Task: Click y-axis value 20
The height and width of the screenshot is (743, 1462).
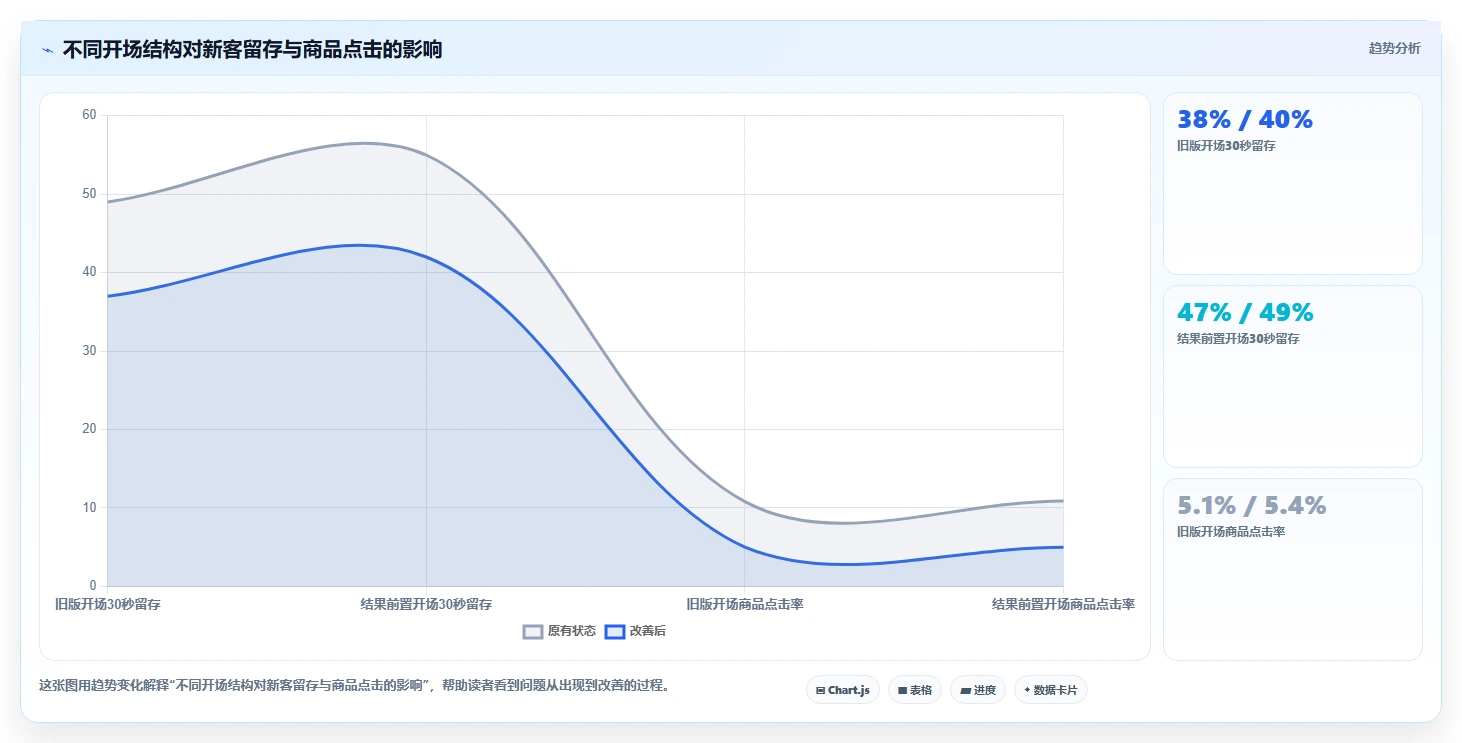Action: pyautogui.click(x=89, y=429)
